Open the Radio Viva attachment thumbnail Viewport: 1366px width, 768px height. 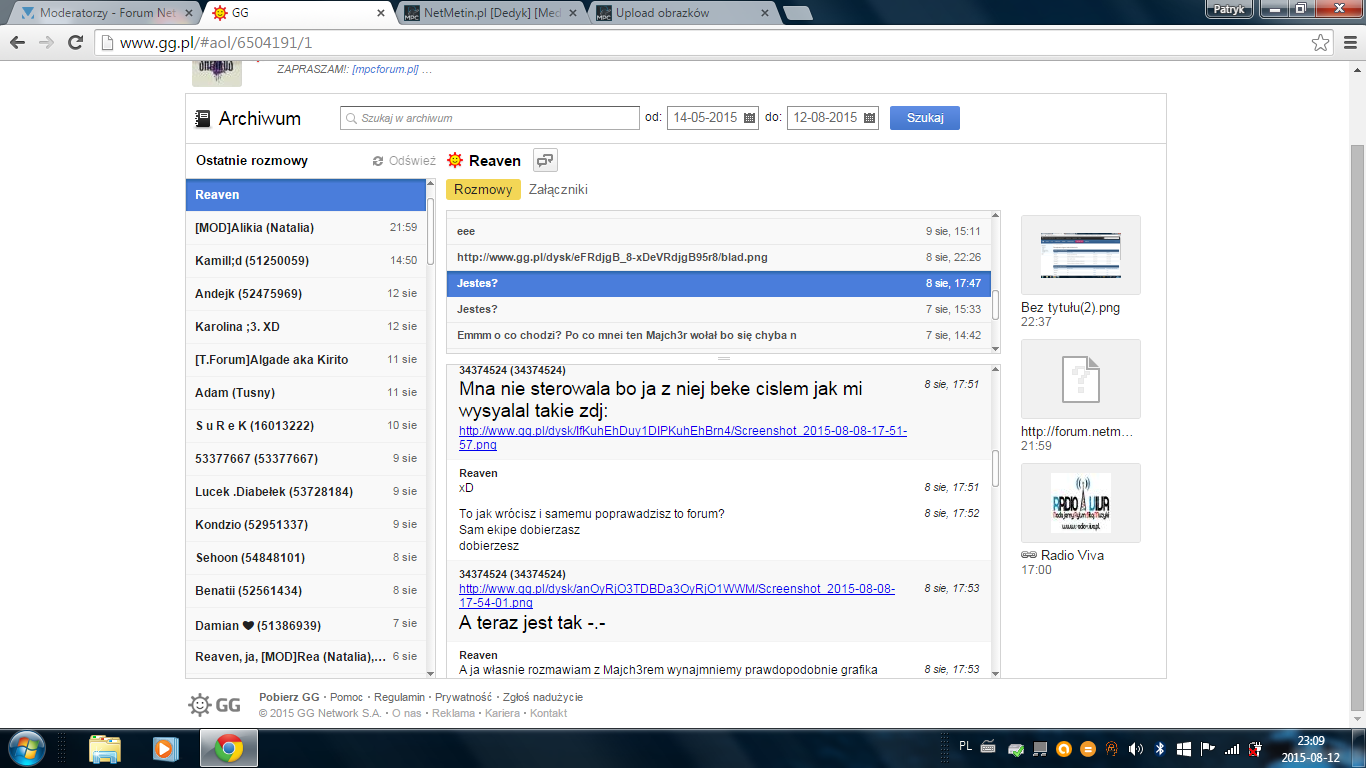coord(1081,503)
